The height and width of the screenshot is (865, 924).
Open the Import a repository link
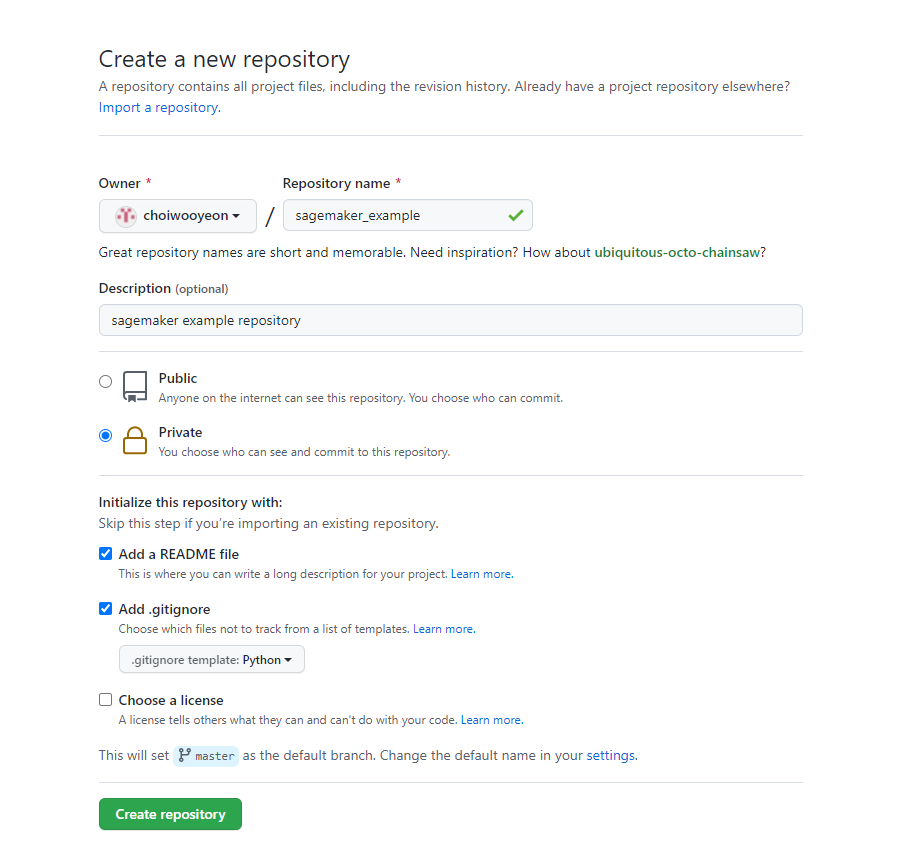160,107
